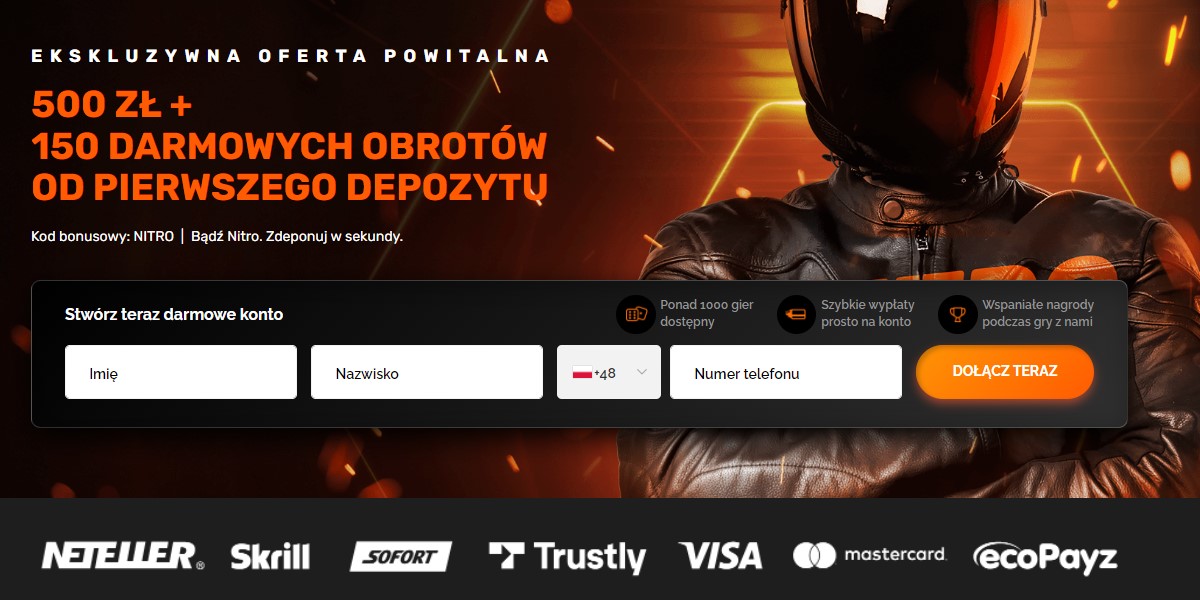This screenshot has height=600, width=1200.
Task: Click the trophy rewards icon
Action: point(957,314)
